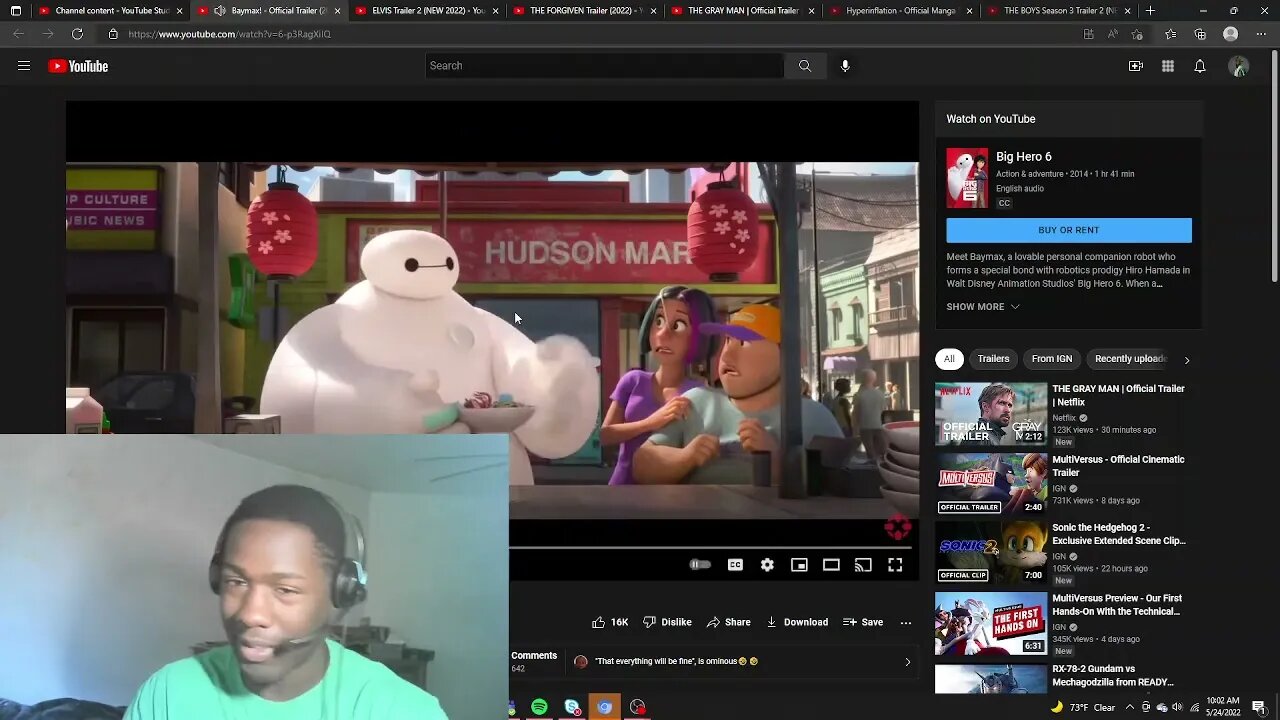Download the video
1280x720 pixels.
797,622
